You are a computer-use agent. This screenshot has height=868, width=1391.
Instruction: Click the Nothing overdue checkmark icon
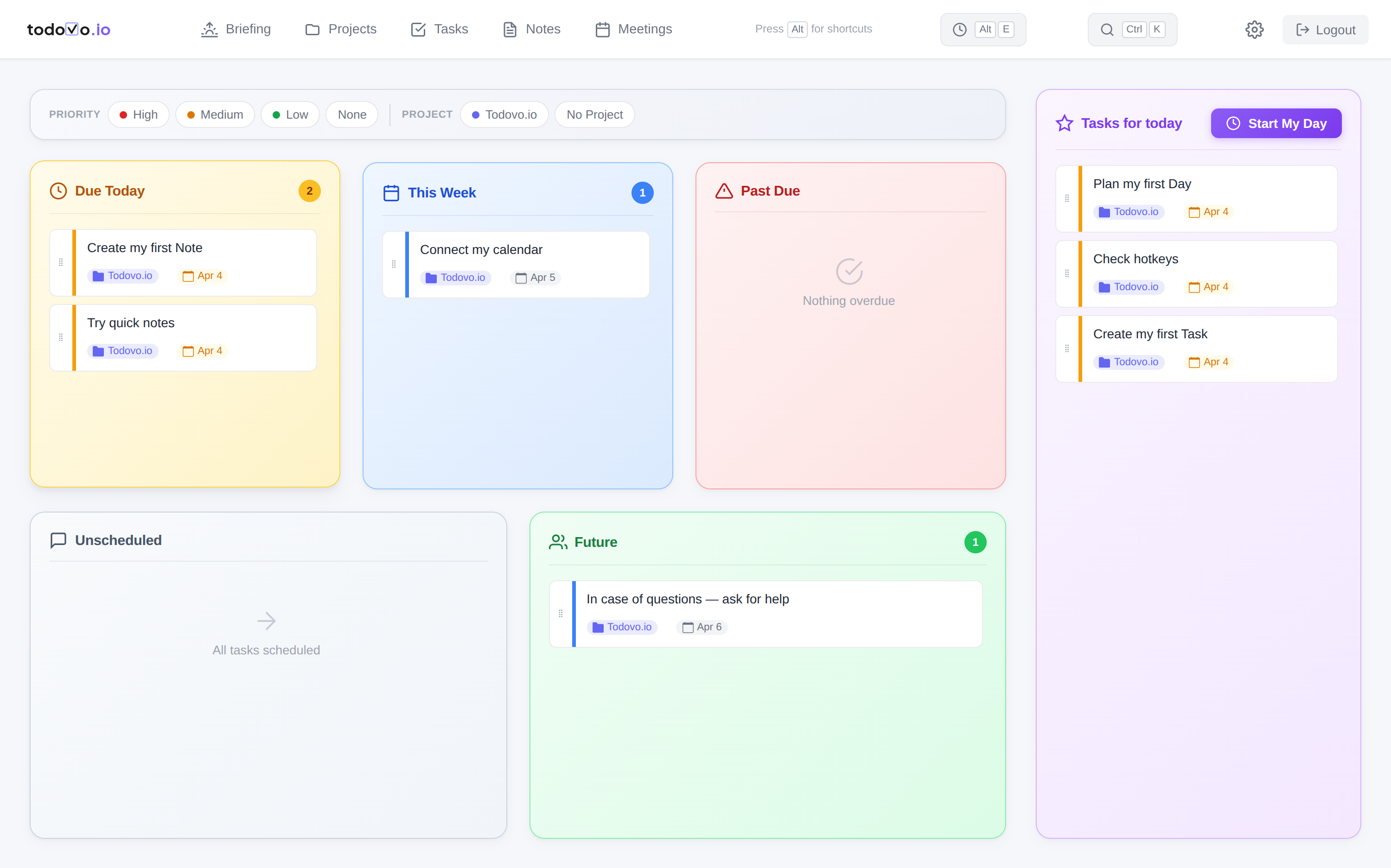[x=849, y=272]
